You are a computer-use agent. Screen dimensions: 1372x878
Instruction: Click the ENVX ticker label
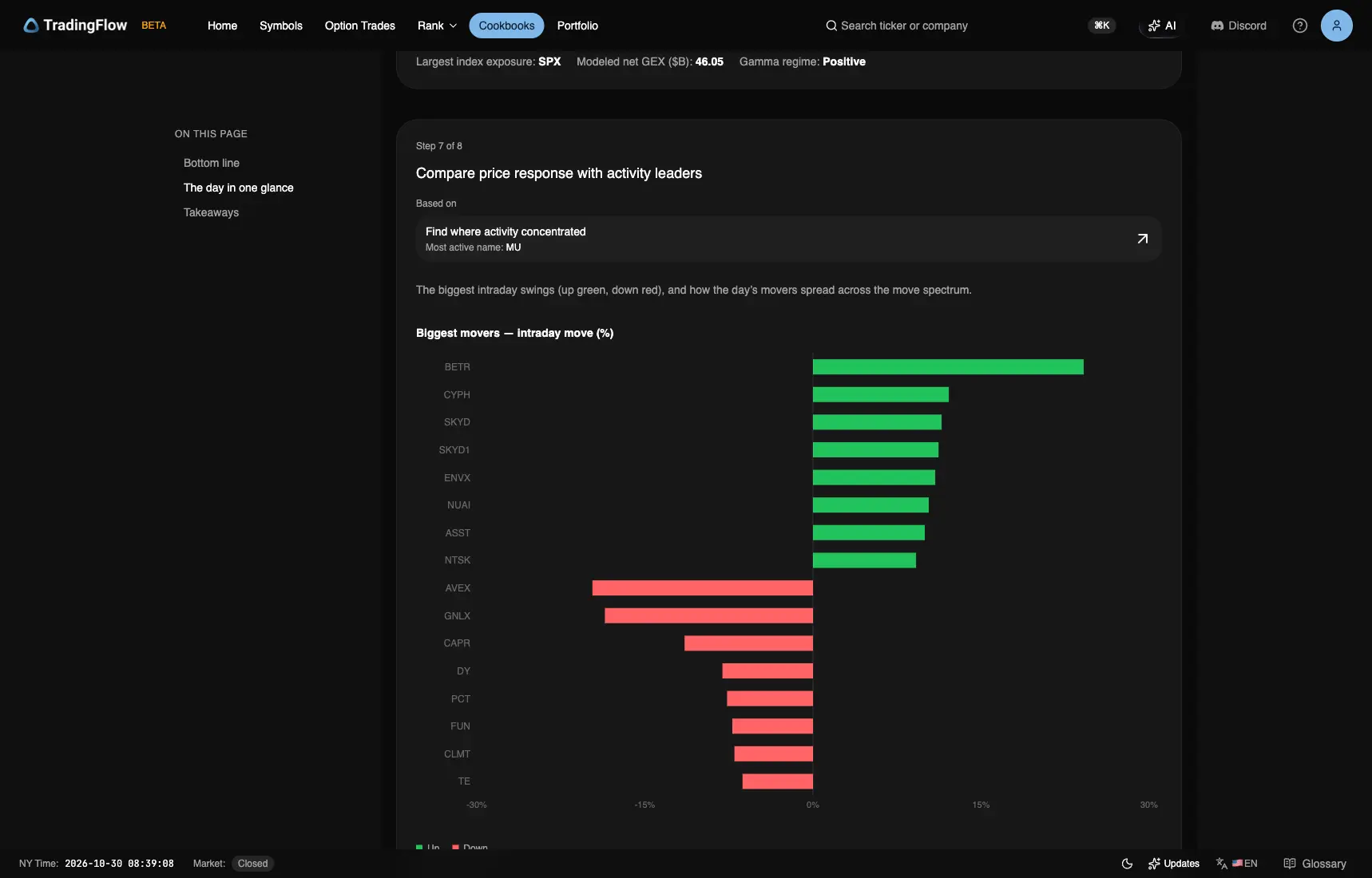click(x=457, y=478)
